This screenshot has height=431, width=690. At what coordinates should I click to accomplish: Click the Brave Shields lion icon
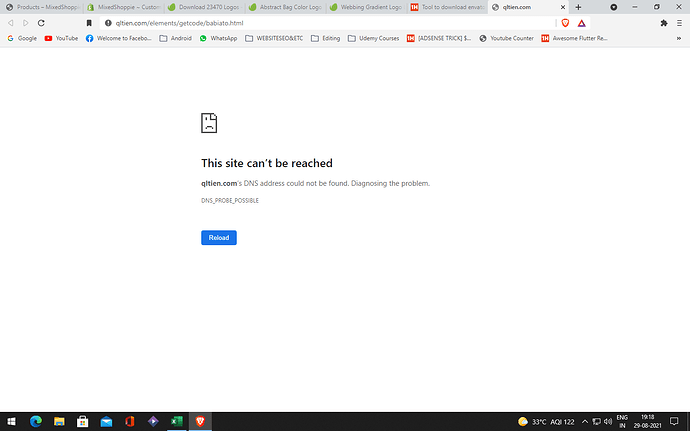click(x=565, y=23)
